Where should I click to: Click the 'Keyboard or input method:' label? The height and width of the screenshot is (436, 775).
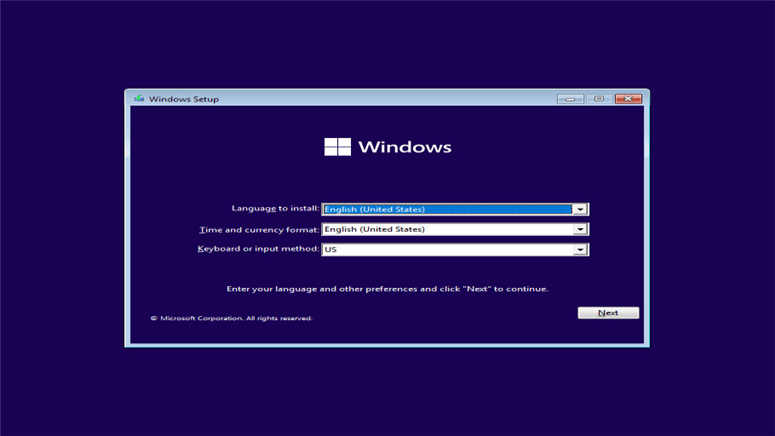click(258, 249)
